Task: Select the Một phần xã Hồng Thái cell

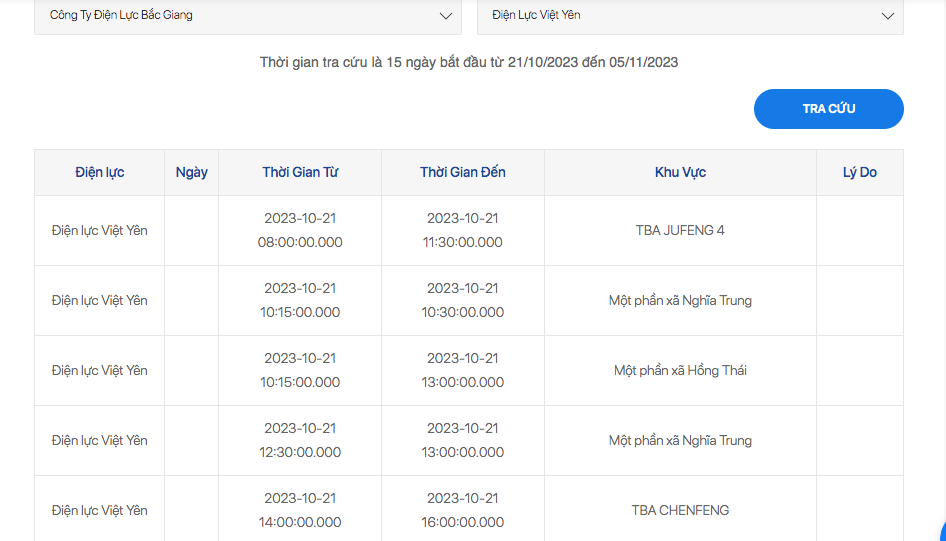Action: pos(680,370)
